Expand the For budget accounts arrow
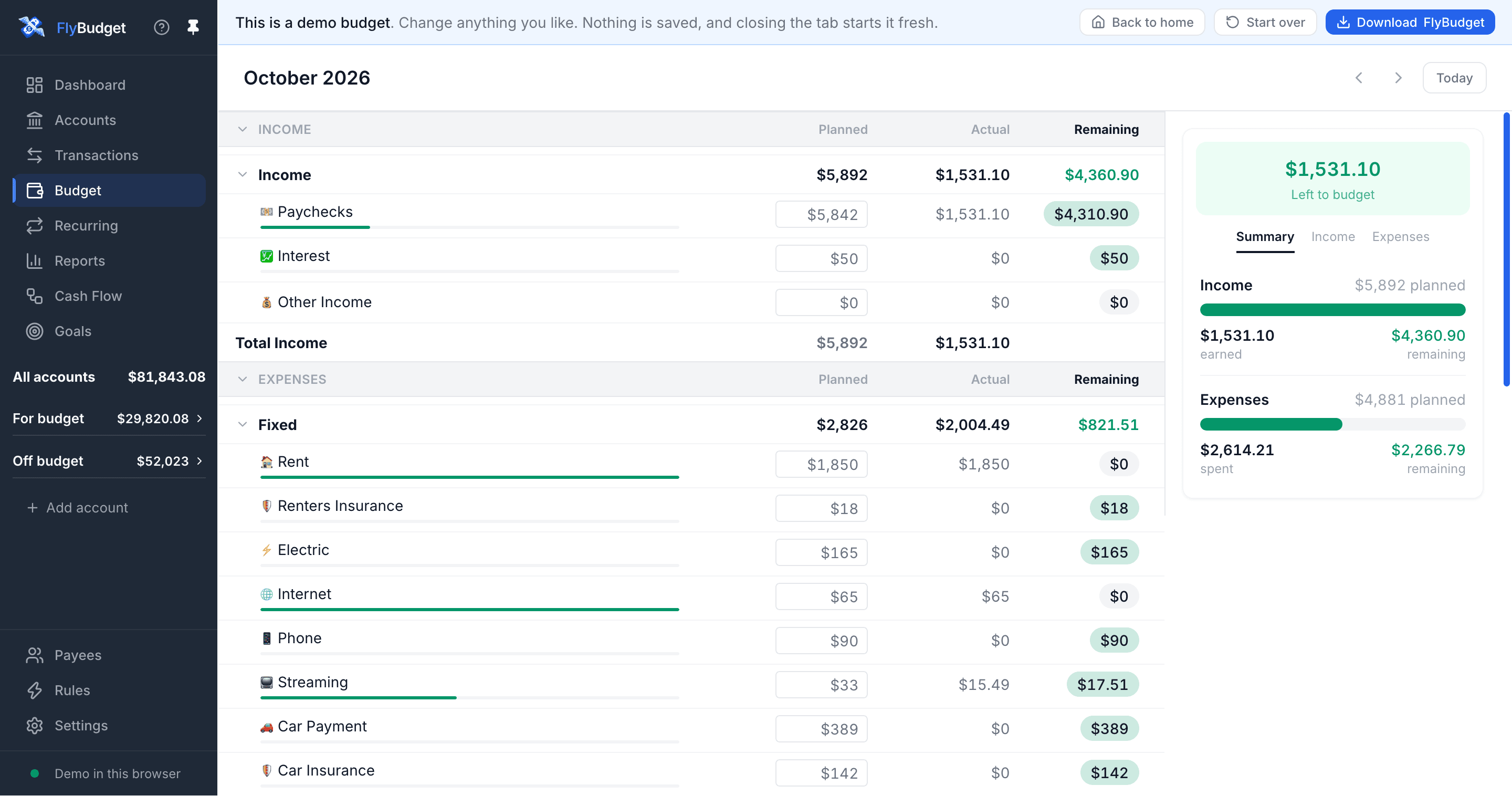1512x796 pixels. (x=199, y=418)
